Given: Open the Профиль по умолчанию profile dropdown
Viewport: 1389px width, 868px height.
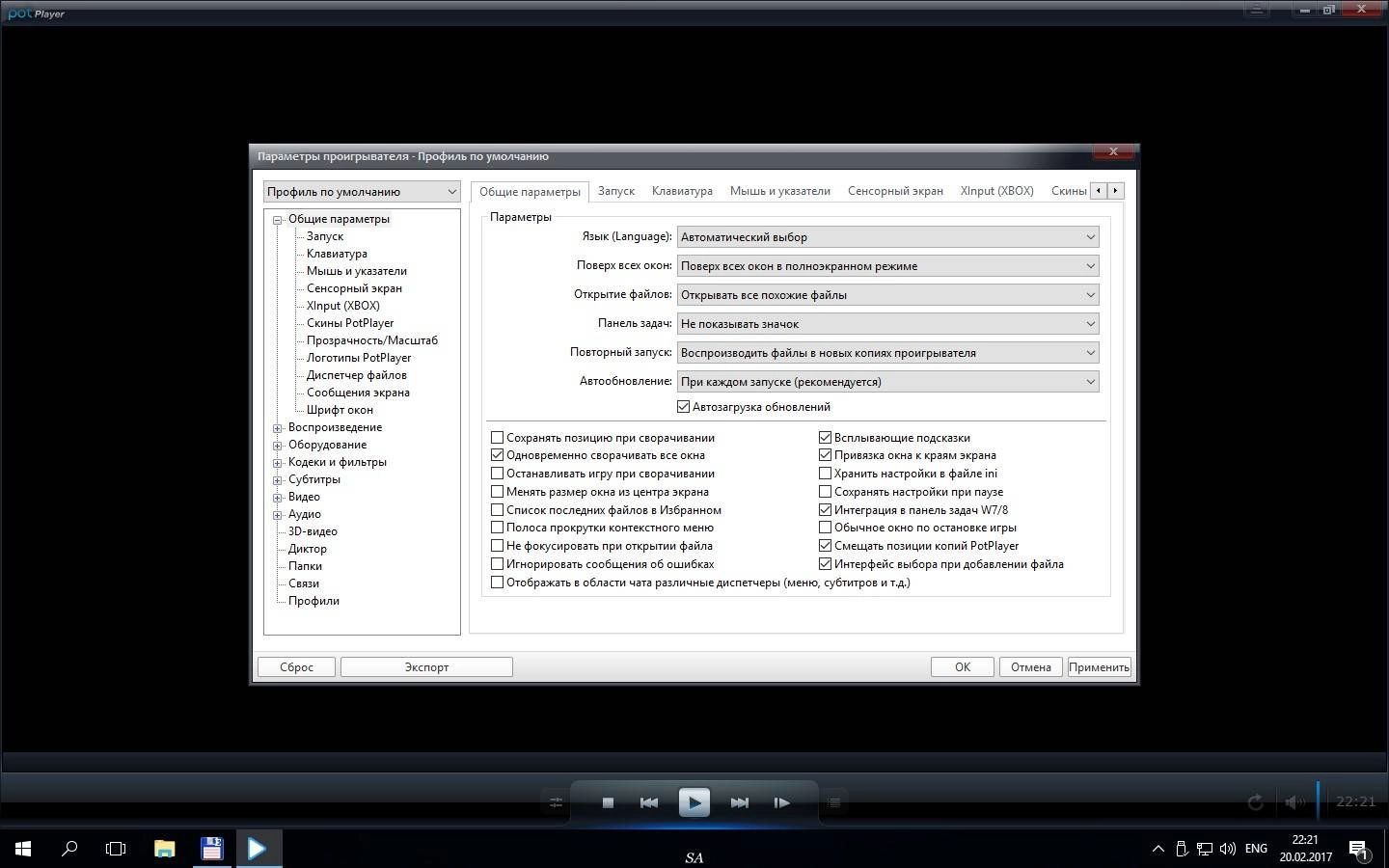Looking at the screenshot, I should click(x=362, y=192).
